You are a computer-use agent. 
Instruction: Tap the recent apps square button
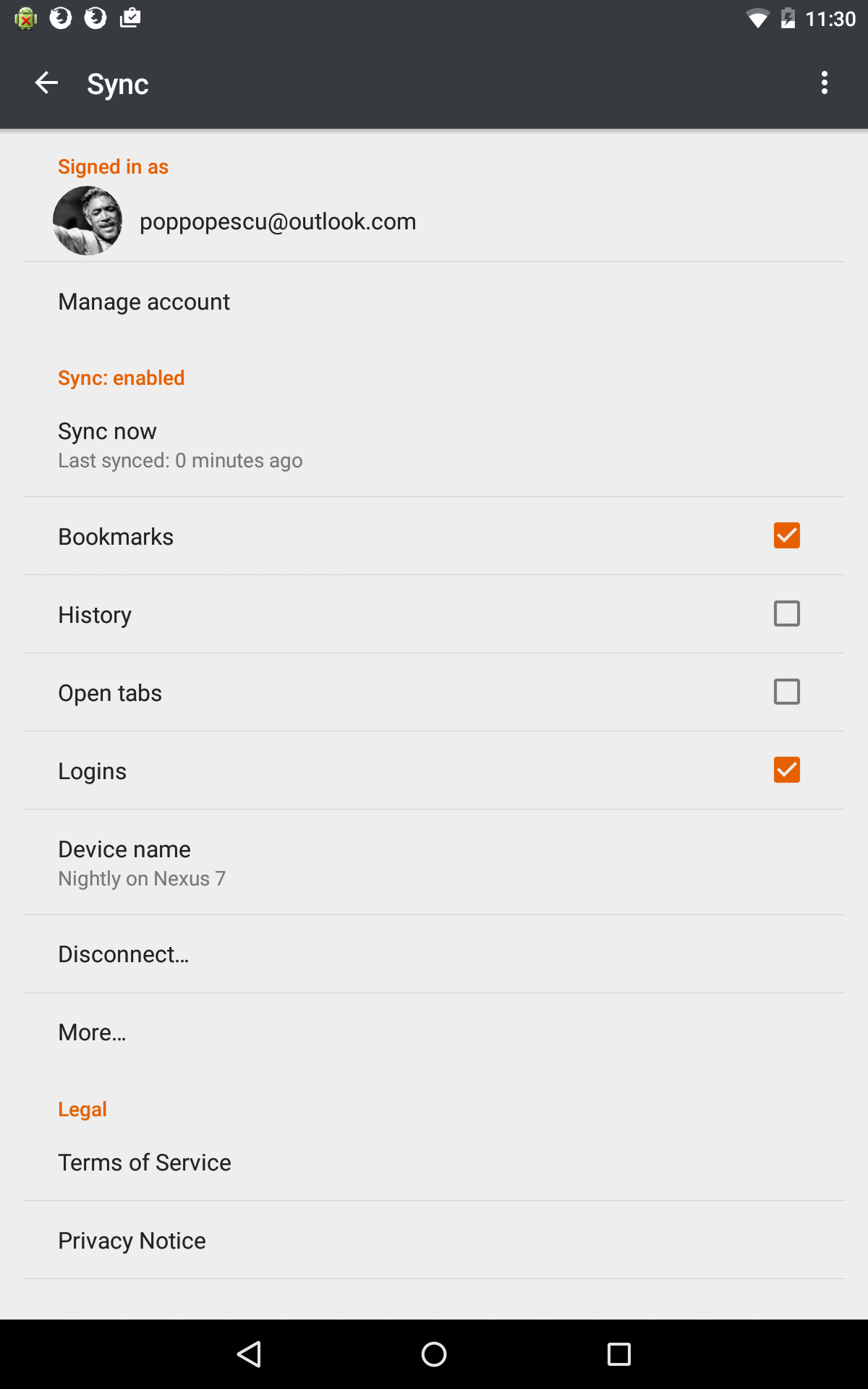coord(619,1354)
